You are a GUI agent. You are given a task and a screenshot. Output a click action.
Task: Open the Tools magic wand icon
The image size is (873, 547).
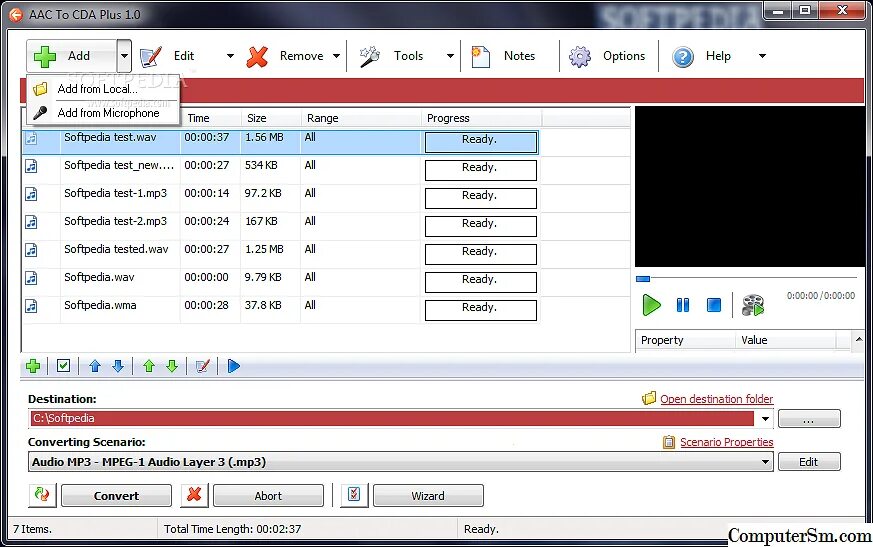370,56
